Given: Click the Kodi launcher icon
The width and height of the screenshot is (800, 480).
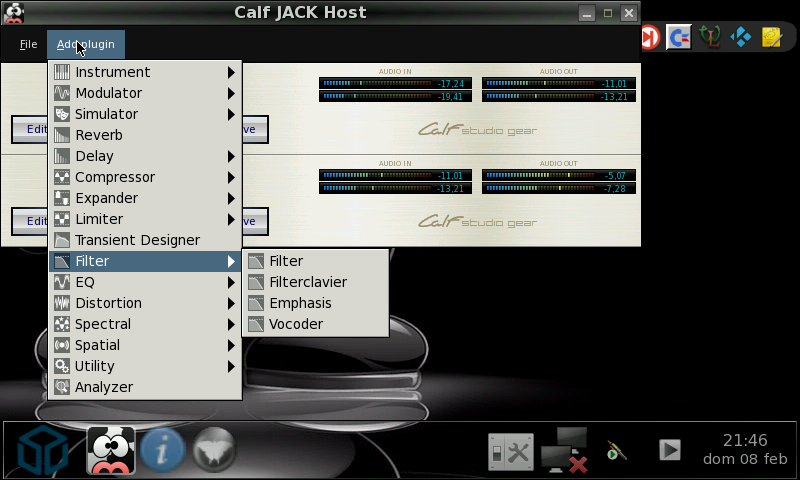Looking at the screenshot, I should click(x=741, y=37).
